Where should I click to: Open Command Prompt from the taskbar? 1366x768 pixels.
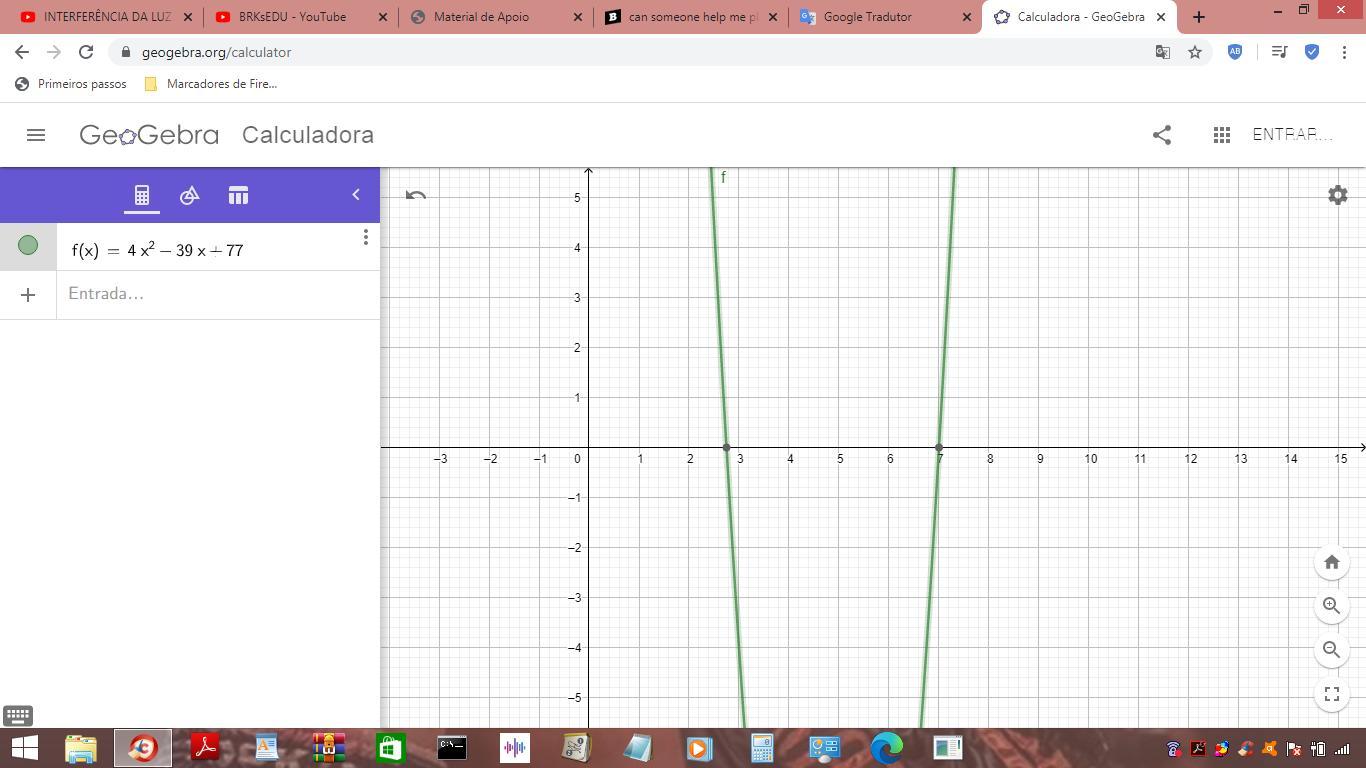(x=452, y=748)
